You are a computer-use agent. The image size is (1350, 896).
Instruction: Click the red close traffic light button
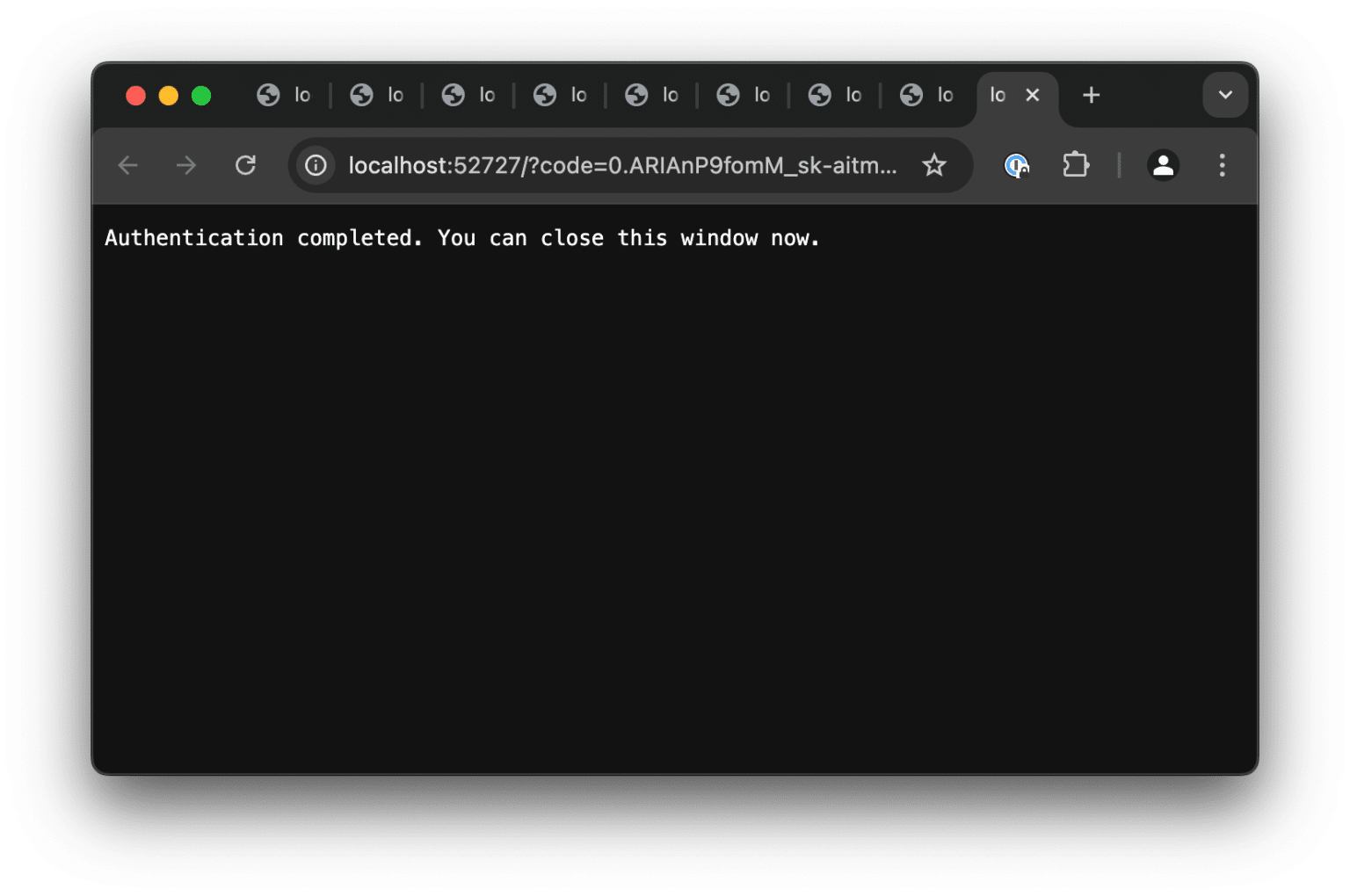coord(136,95)
